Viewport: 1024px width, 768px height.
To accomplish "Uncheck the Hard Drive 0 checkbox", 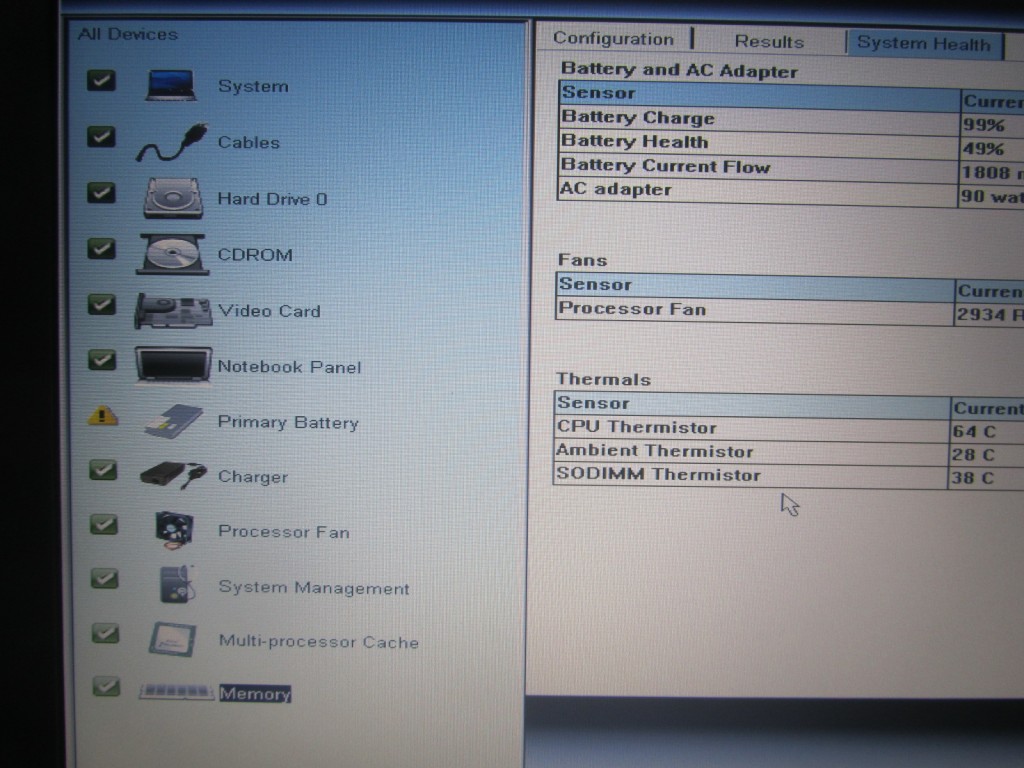I will click(x=101, y=192).
